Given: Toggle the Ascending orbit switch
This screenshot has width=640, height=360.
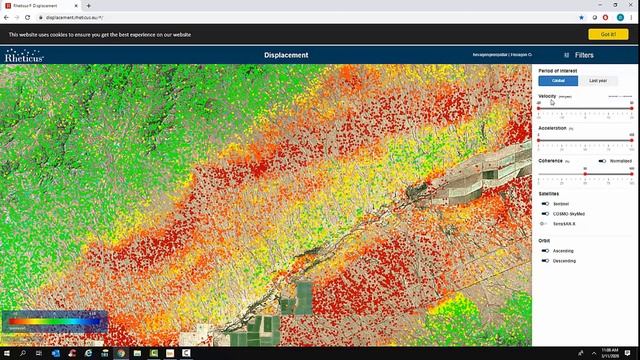Looking at the screenshot, I should coord(545,251).
